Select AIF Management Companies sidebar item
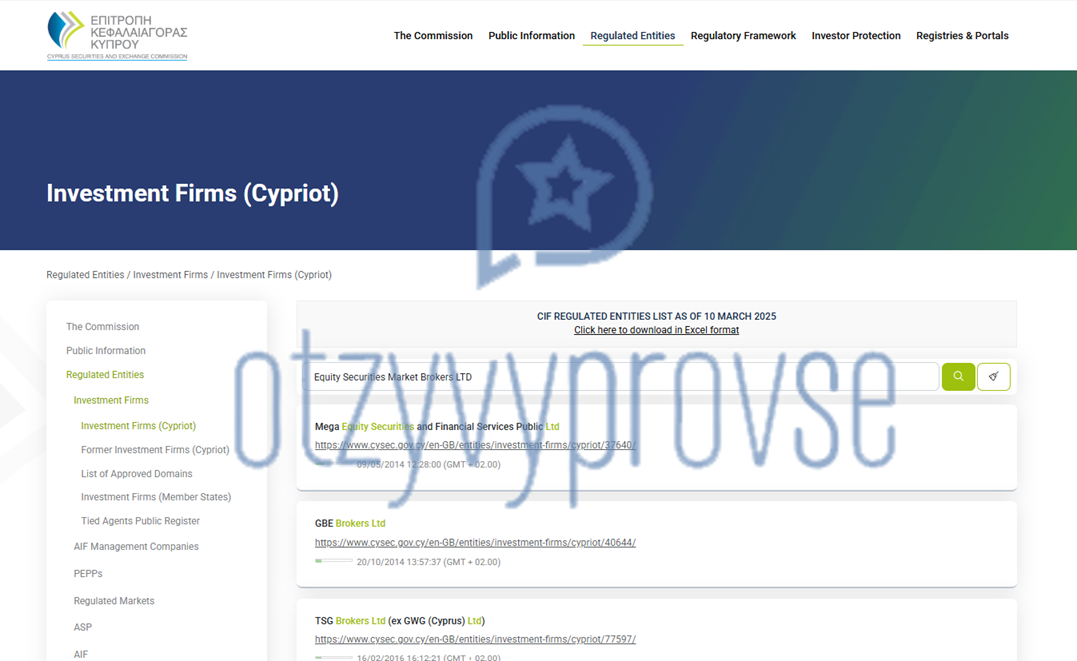Image resolution: width=1077 pixels, height=661 pixels. pyautogui.click(x=136, y=547)
